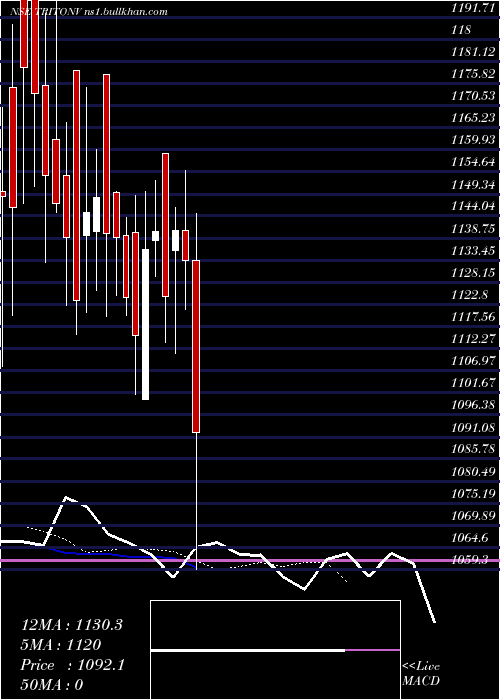Select the 1149.34 axis value
This screenshot has height=700, width=500.
pos(473,184)
